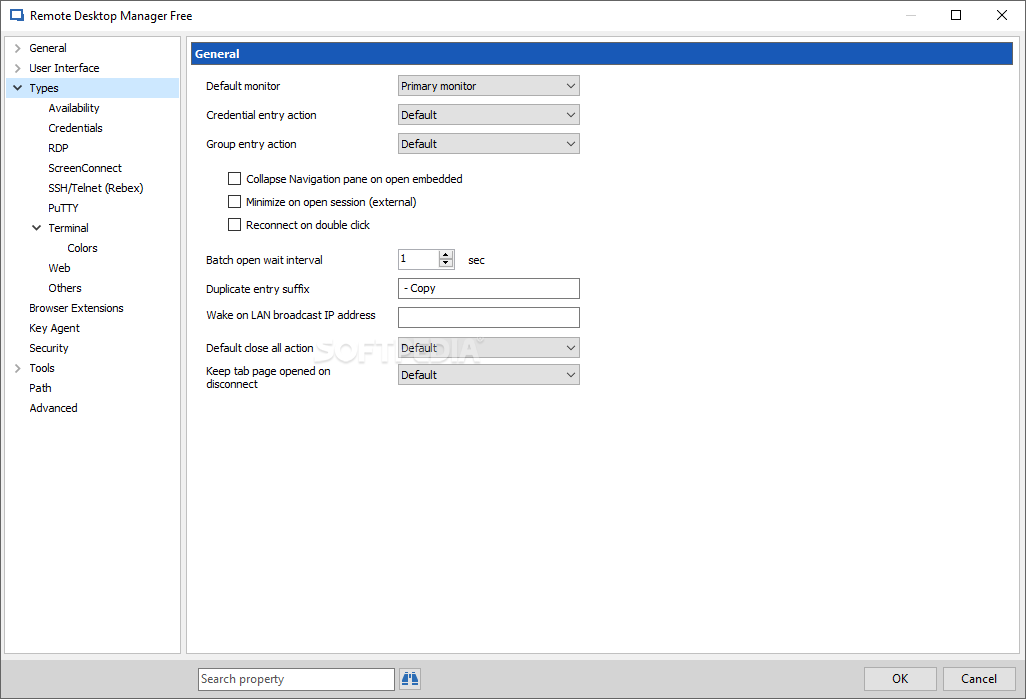Click the Batch open wait interval field
The height and width of the screenshot is (699, 1026).
tap(418, 259)
